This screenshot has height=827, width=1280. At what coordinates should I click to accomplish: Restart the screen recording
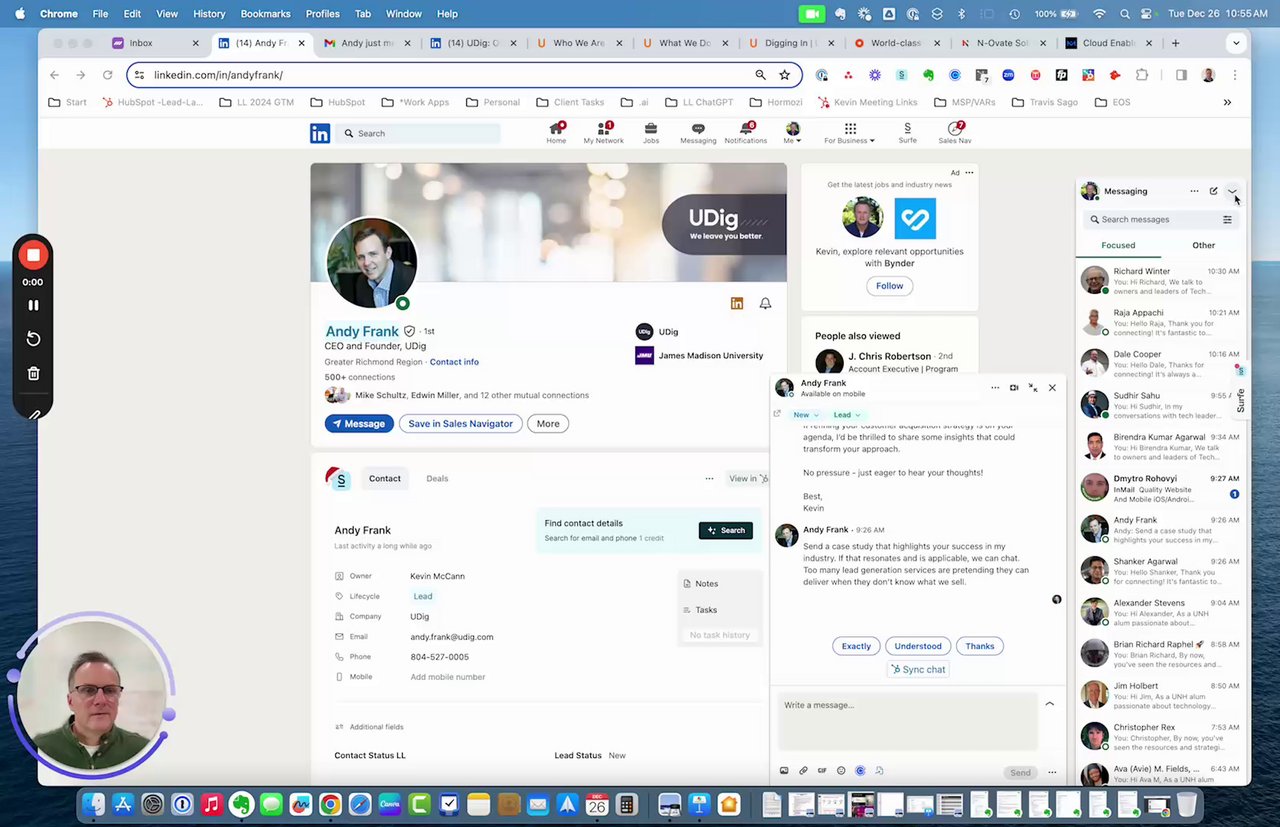click(33, 339)
